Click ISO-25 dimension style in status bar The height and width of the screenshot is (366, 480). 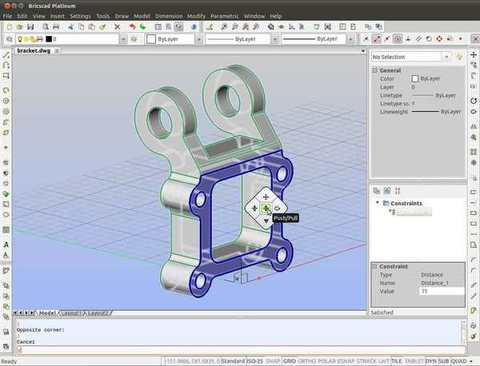255,361
